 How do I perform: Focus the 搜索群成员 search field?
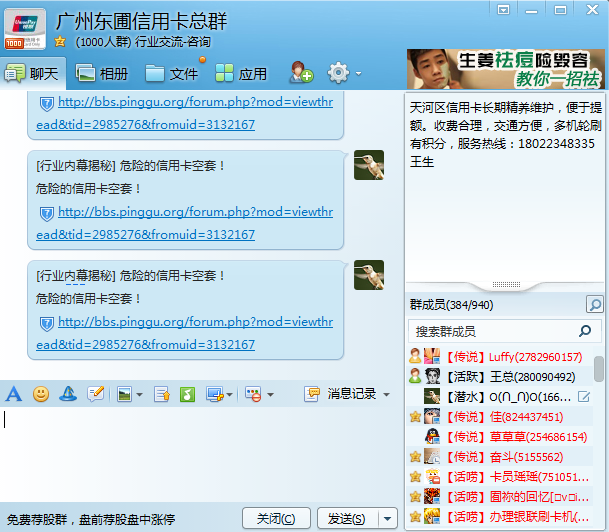pos(505,331)
